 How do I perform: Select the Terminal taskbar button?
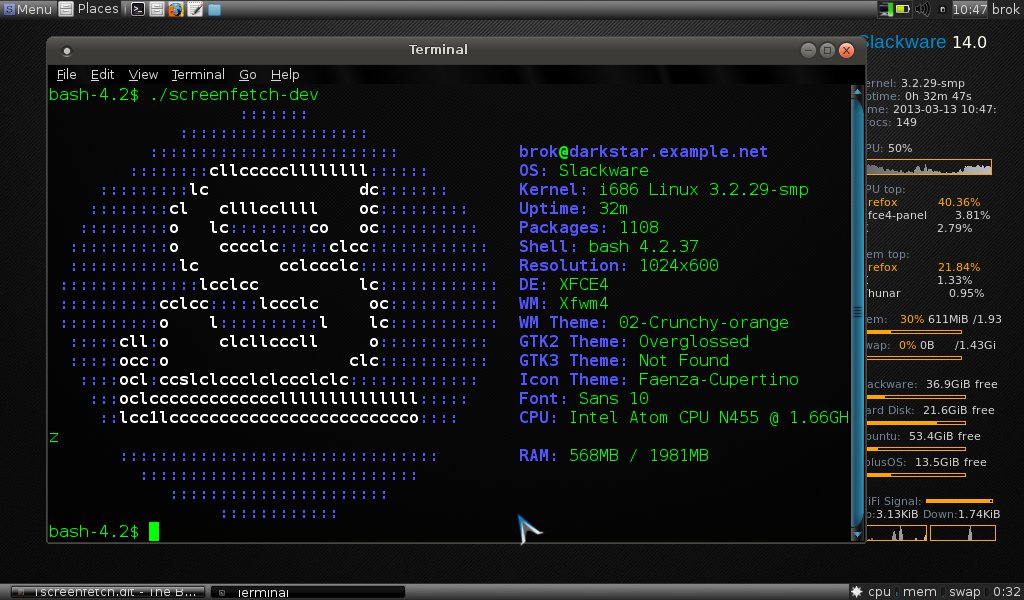pyautogui.click(x=308, y=592)
